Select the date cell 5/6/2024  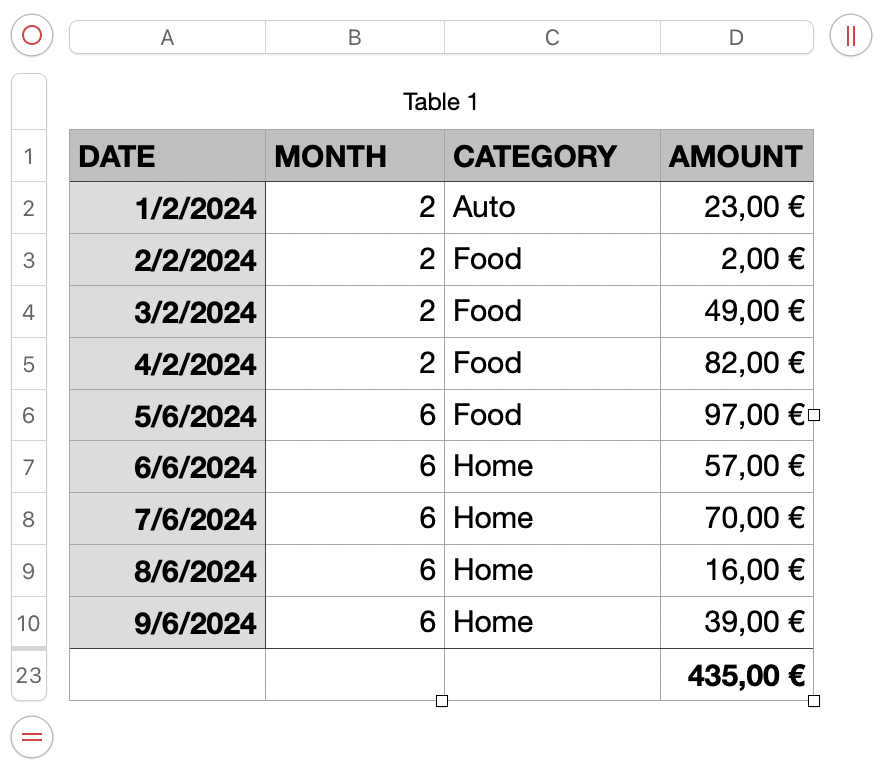click(167, 415)
